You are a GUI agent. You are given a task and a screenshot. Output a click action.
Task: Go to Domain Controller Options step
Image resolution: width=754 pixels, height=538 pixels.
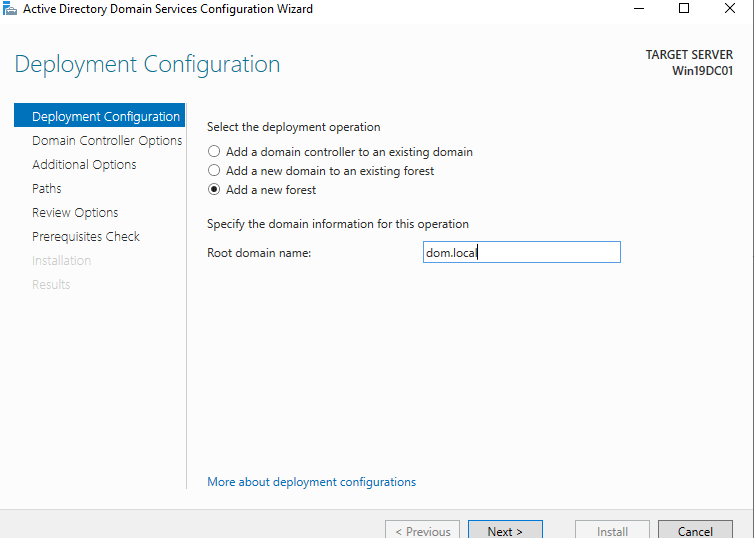point(107,141)
